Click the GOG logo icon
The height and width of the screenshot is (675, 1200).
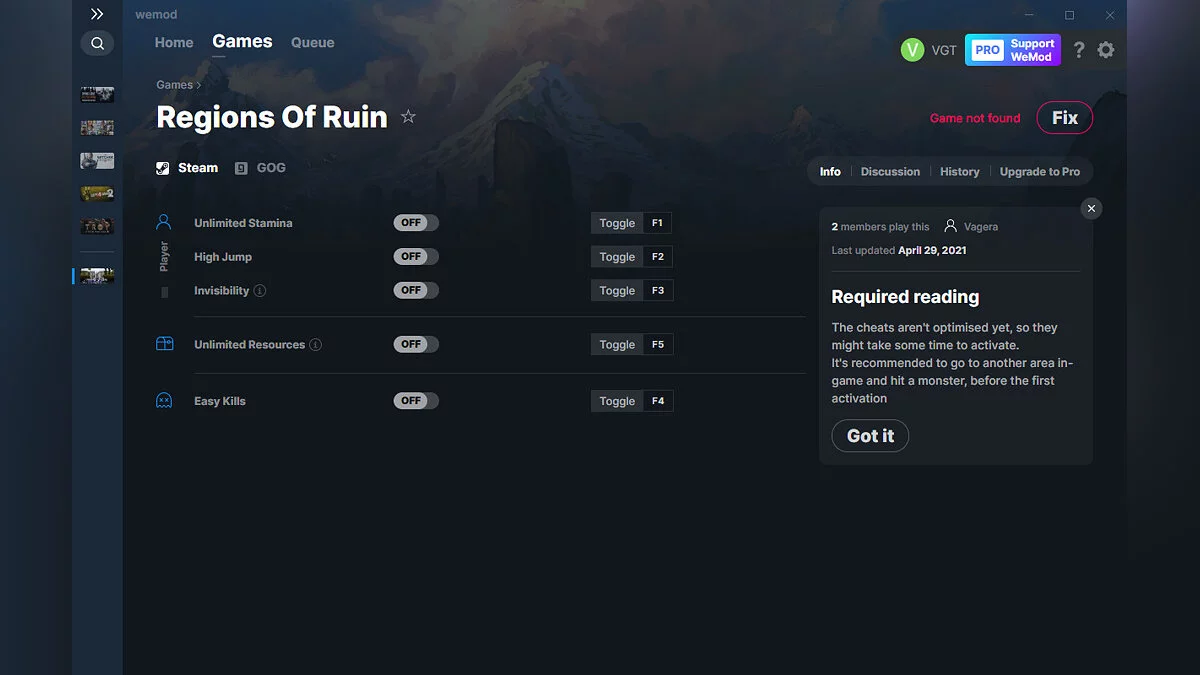tap(241, 168)
